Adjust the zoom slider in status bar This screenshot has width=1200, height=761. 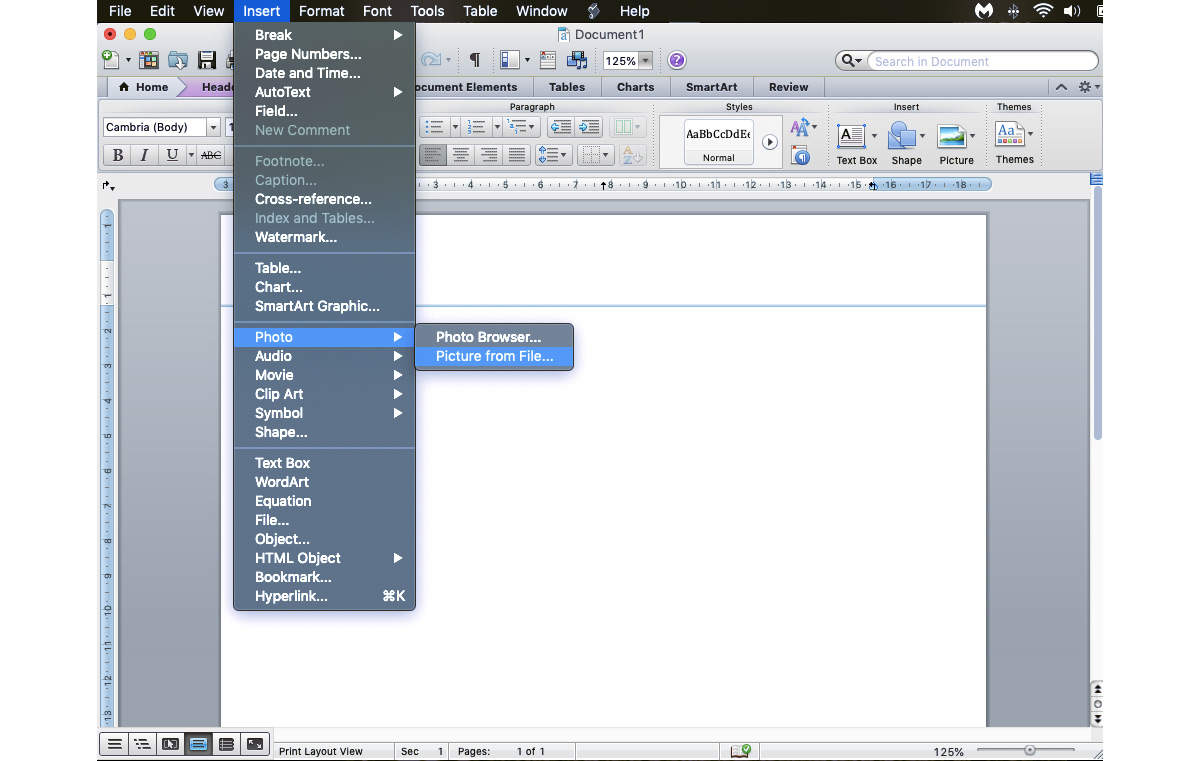point(1029,751)
